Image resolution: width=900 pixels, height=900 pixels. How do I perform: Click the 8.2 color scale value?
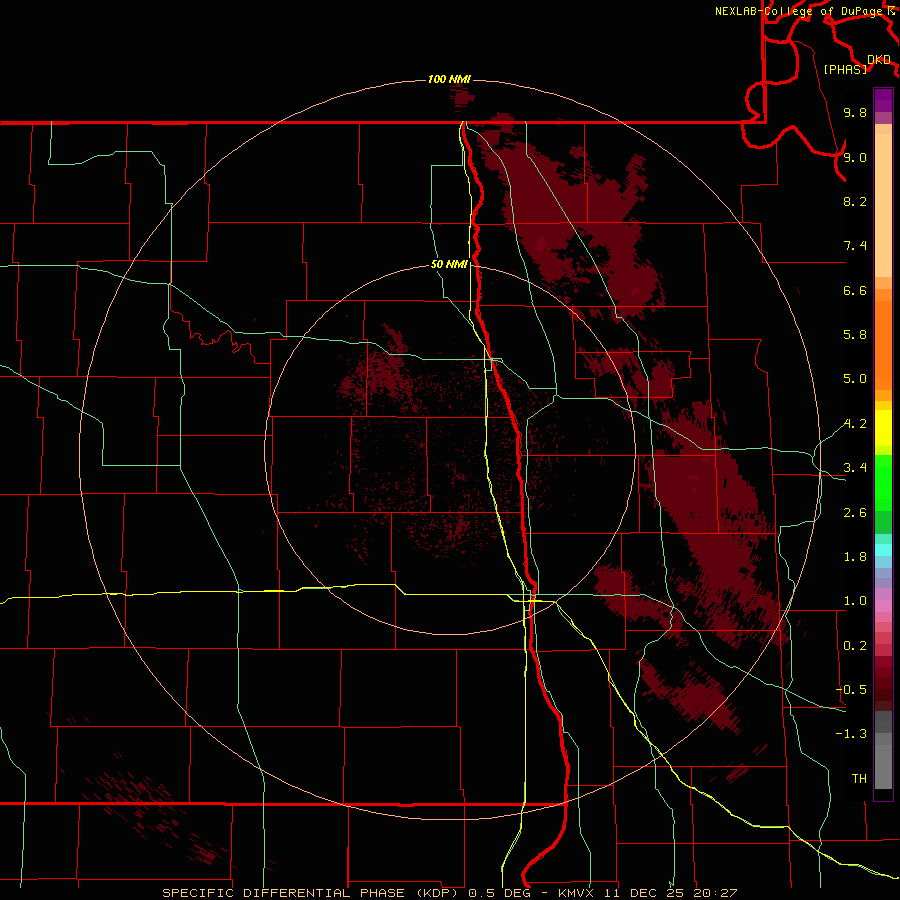tap(855, 201)
